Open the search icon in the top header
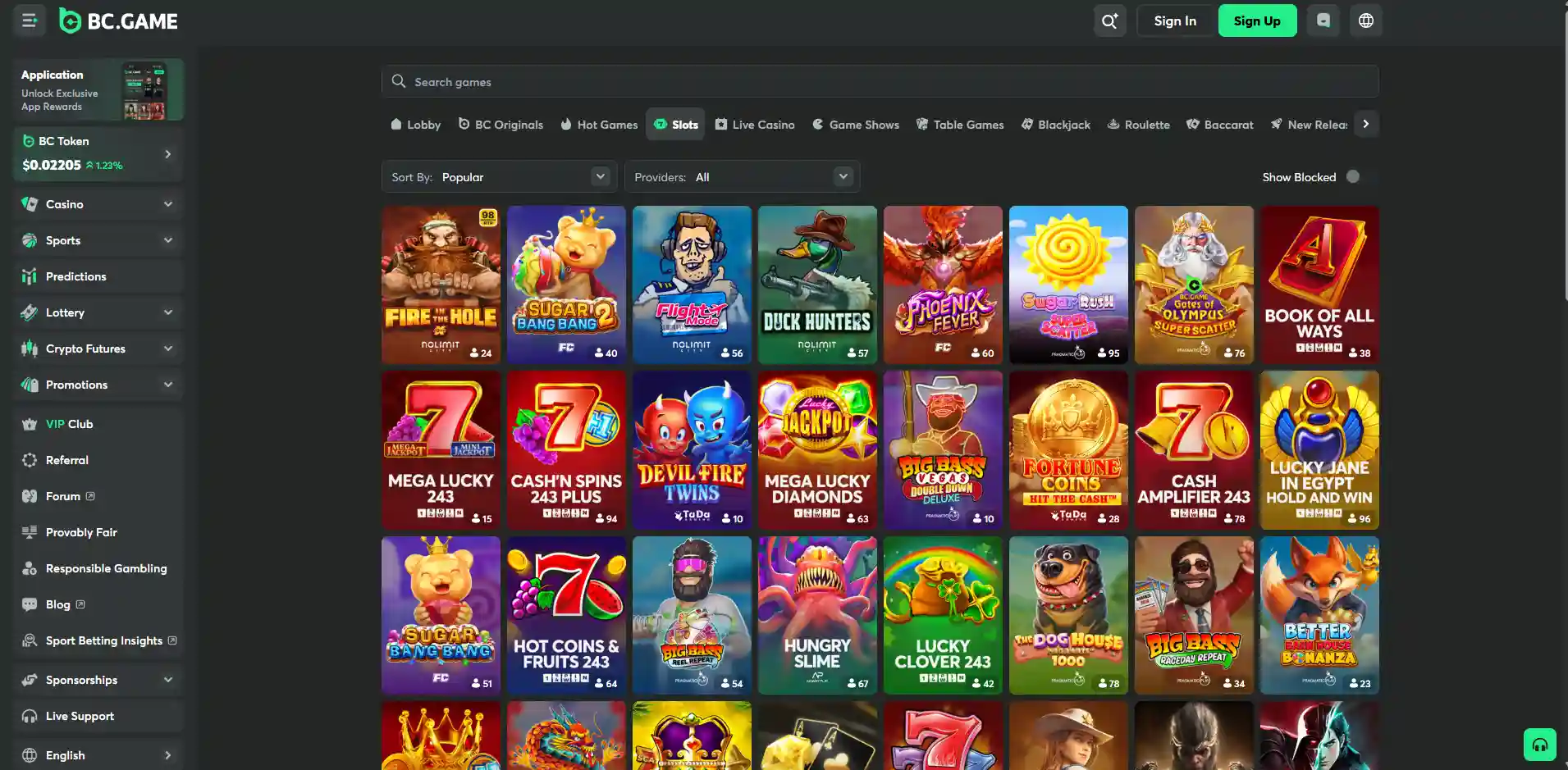 click(x=1109, y=21)
